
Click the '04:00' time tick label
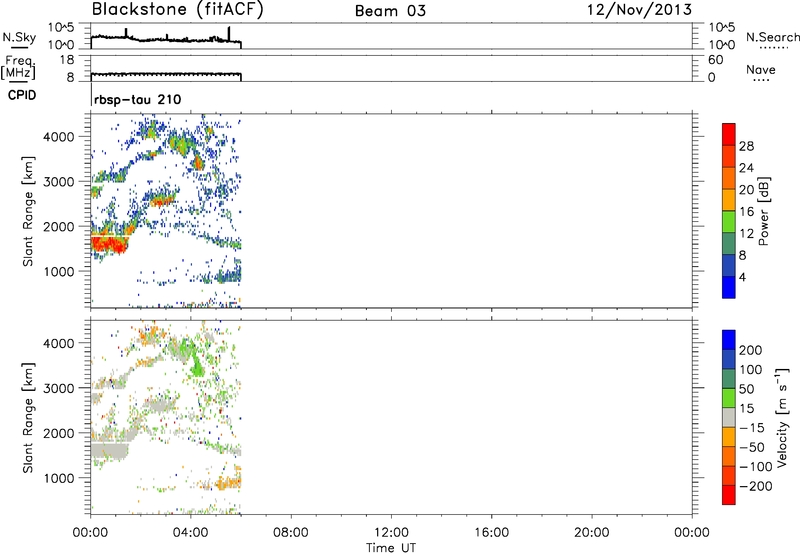tap(191, 533)
